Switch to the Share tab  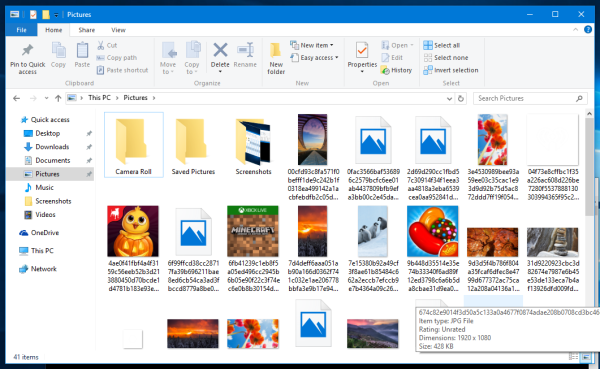click(86, 30)
